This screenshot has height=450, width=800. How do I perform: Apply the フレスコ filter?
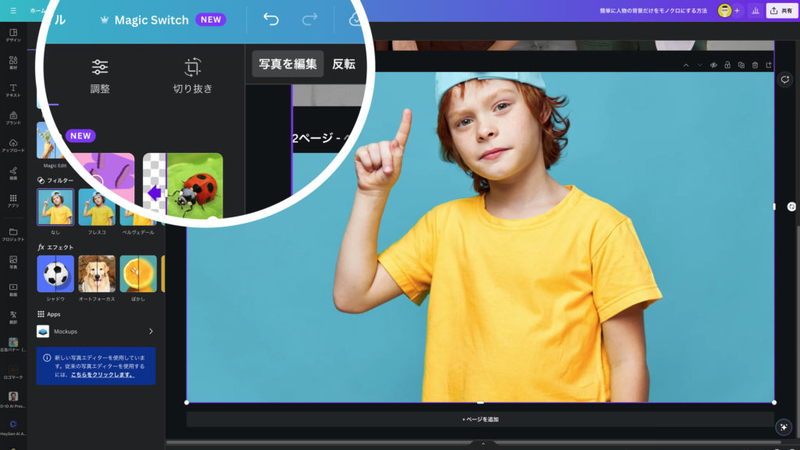[97, 207]
